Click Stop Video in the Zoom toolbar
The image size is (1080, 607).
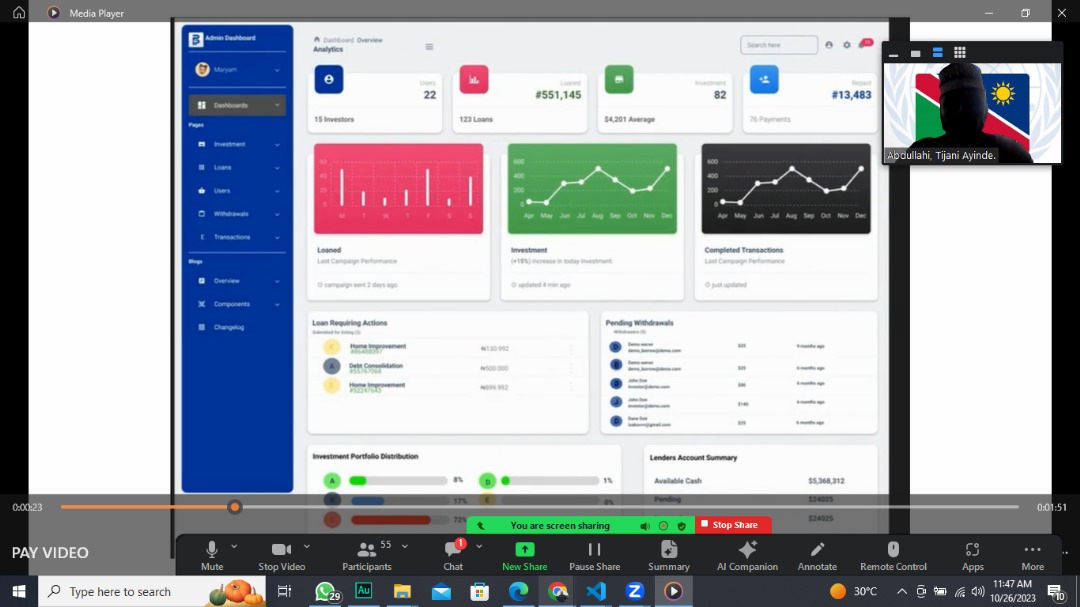[281, 551]
